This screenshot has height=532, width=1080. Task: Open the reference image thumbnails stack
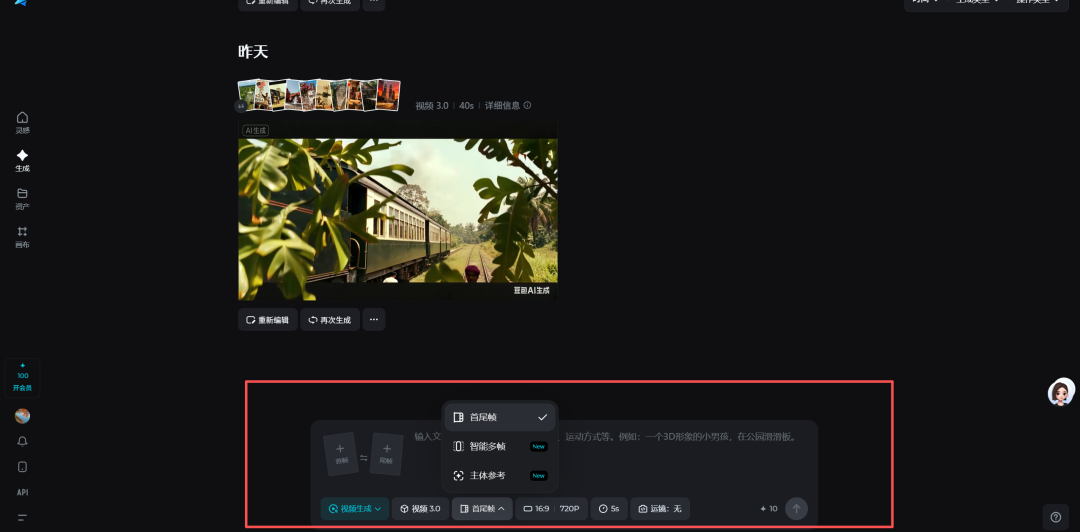point(319,94)
